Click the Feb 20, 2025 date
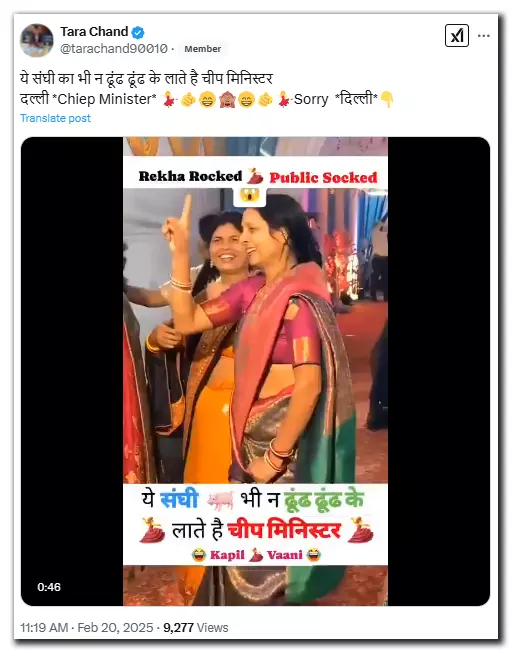Image resolution: width=517 pixels, height=658 pixels. [115, 627]
